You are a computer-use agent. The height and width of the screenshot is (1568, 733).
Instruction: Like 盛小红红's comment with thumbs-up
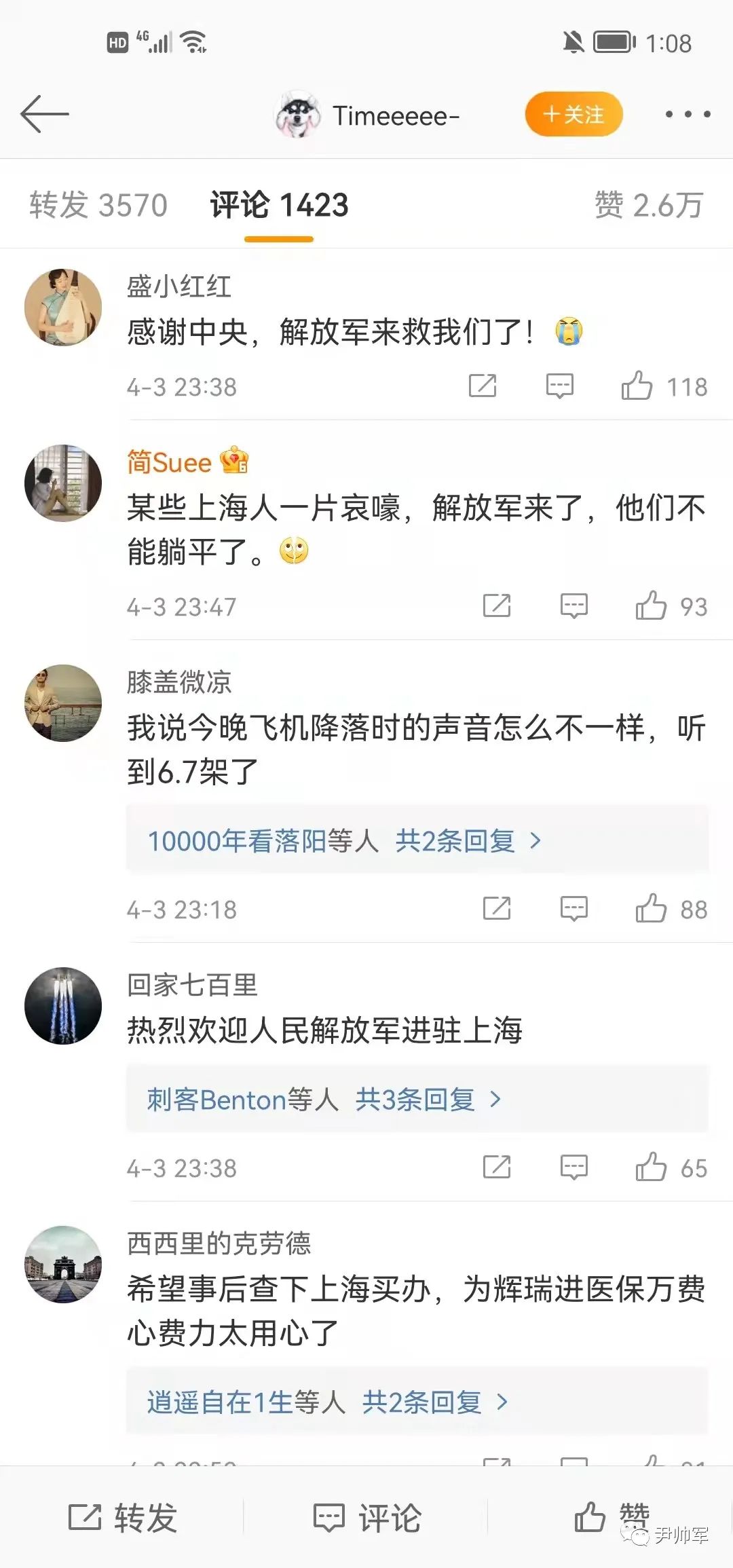click(x=637, y=386)
